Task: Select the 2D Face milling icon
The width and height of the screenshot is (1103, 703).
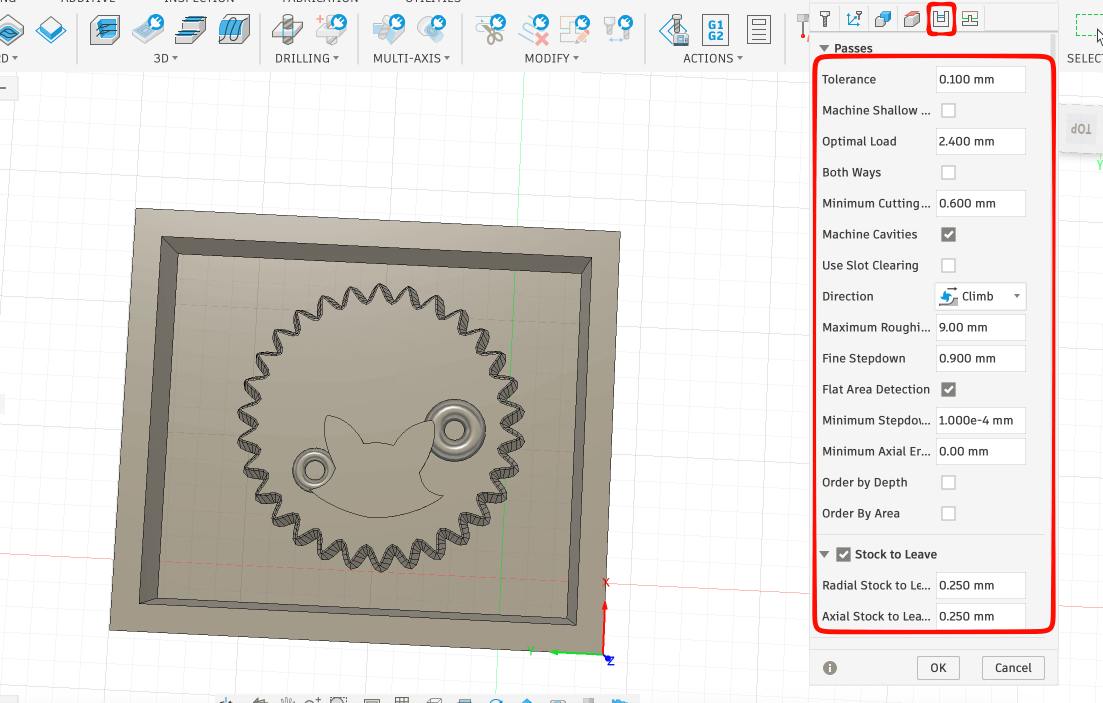Action: click(x=51, y=30)
